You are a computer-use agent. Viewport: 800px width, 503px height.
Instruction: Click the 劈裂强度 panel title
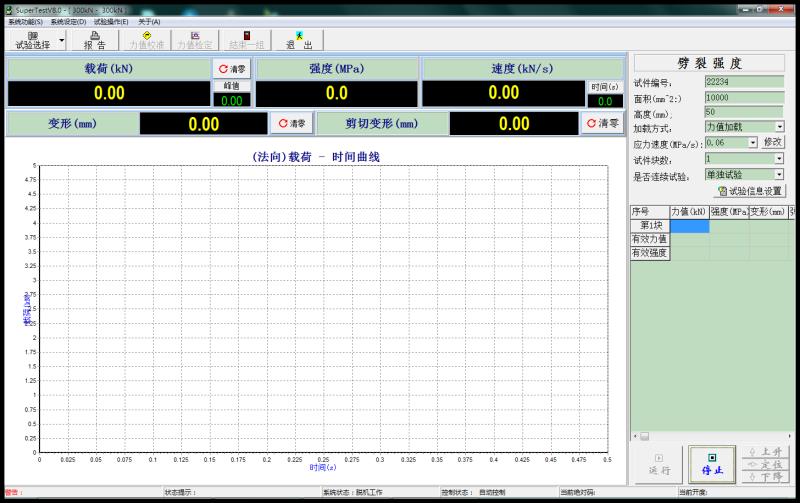click(709, 63)
